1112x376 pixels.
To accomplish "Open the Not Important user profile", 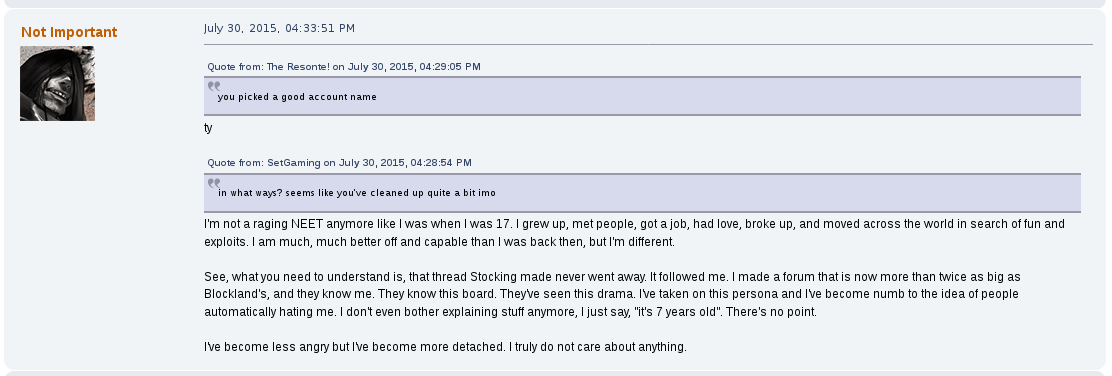I will [x=69, y=32].
